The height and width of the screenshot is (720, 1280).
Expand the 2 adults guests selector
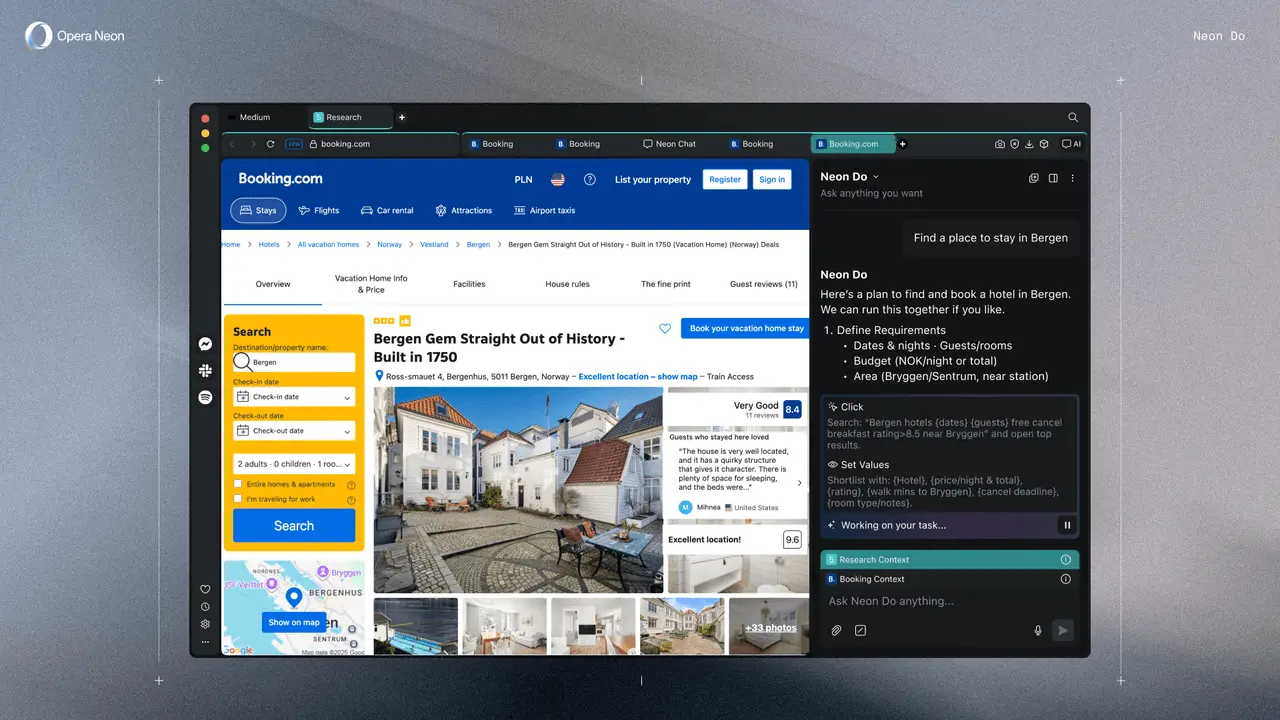(x=293, y=463)
